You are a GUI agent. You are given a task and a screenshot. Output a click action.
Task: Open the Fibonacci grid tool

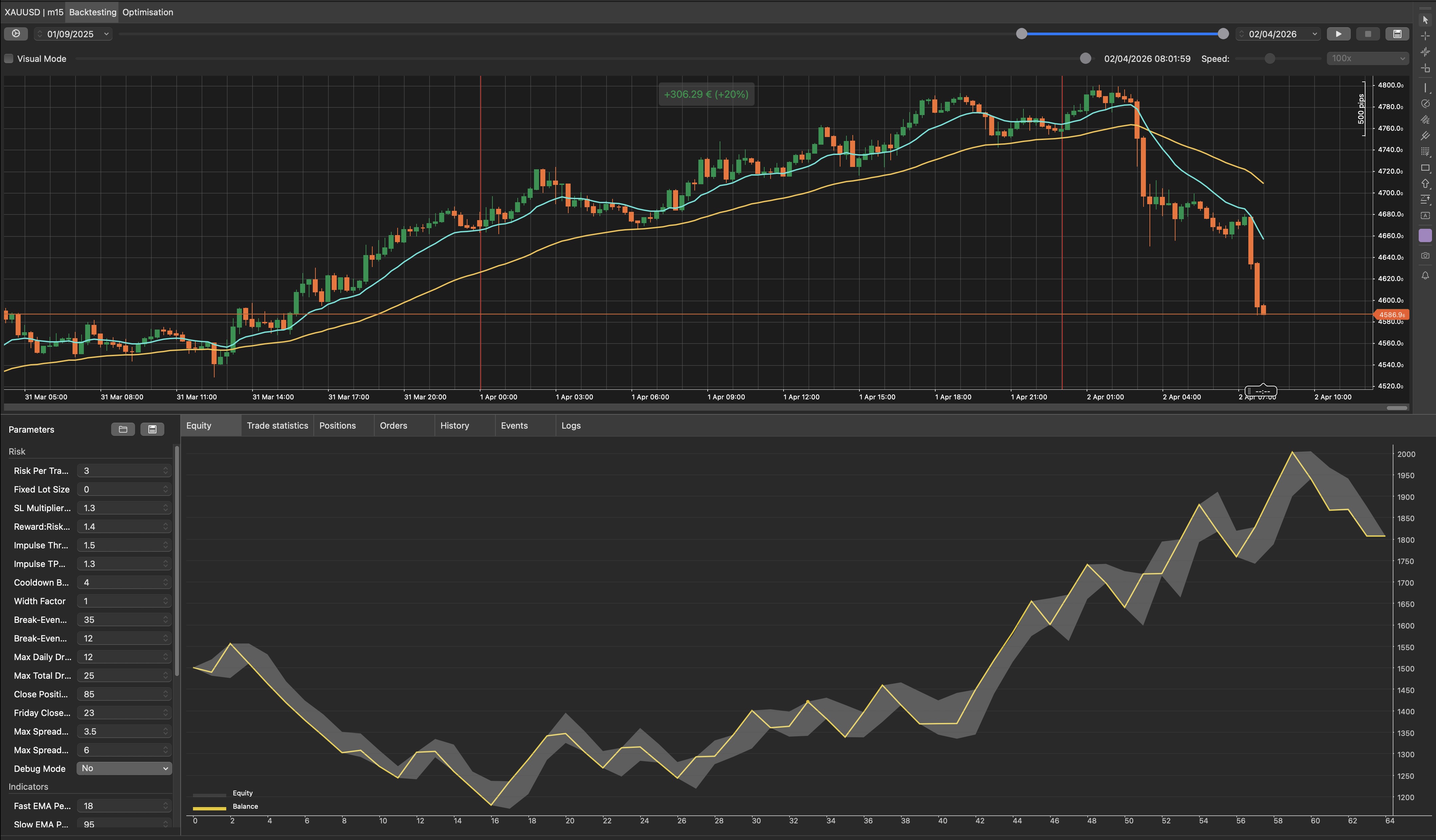pos(1425,151)
